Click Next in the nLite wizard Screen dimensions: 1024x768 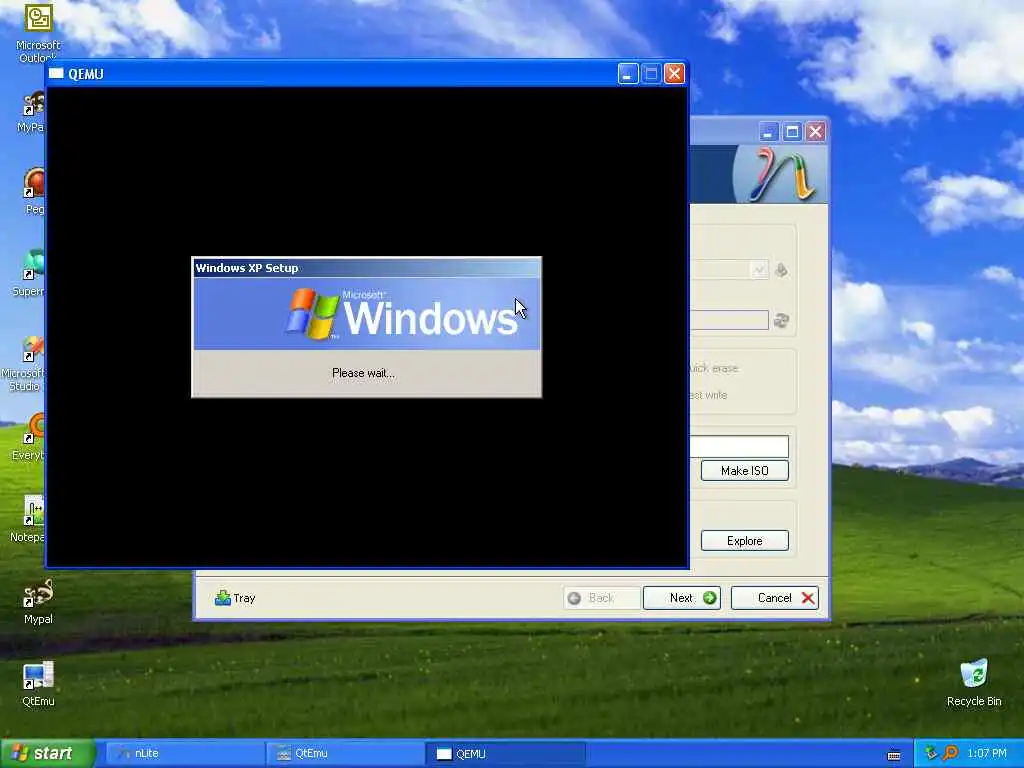tap(682, 598)
